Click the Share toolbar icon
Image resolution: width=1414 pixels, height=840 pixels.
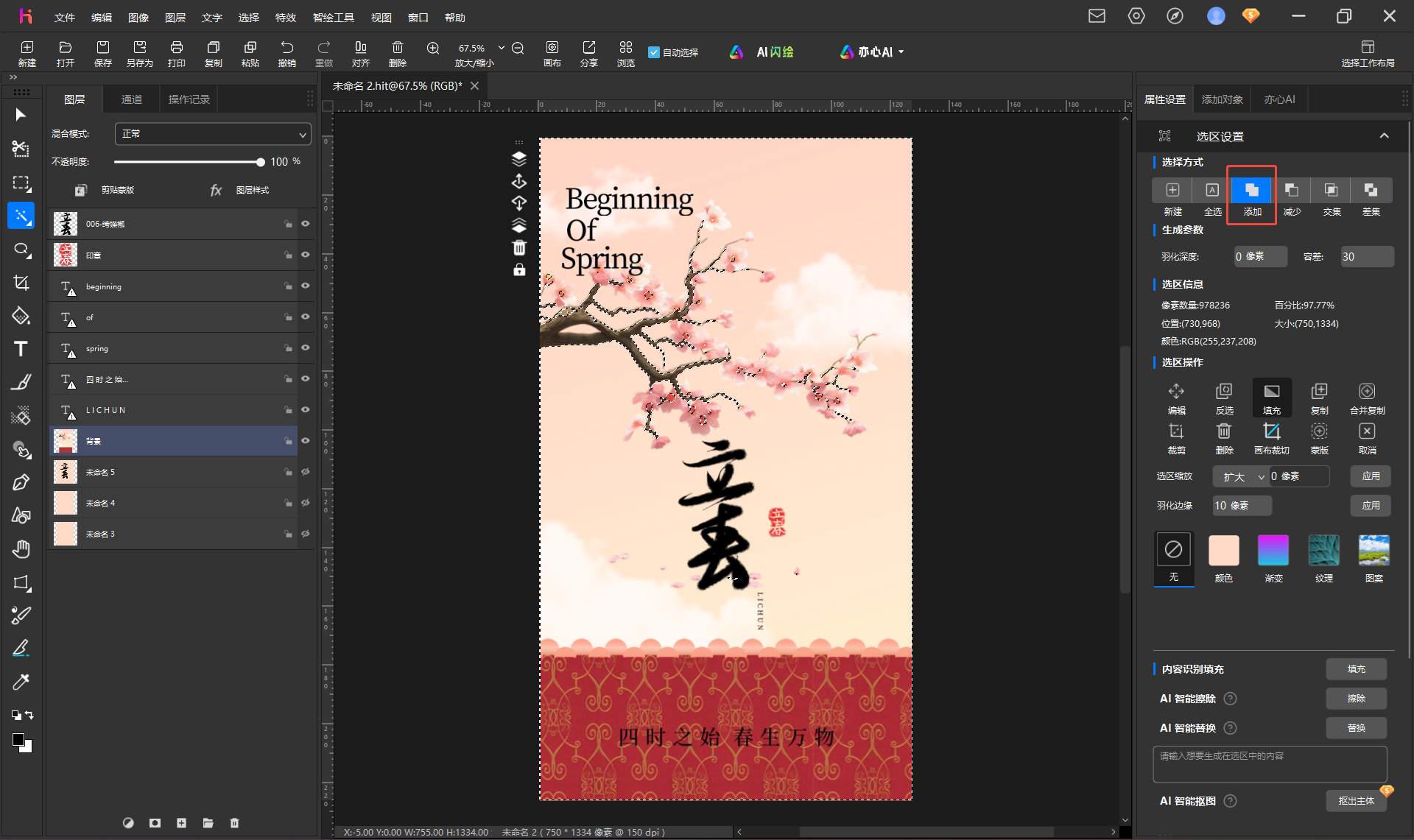pyautogui.click(x=588, y=54)
